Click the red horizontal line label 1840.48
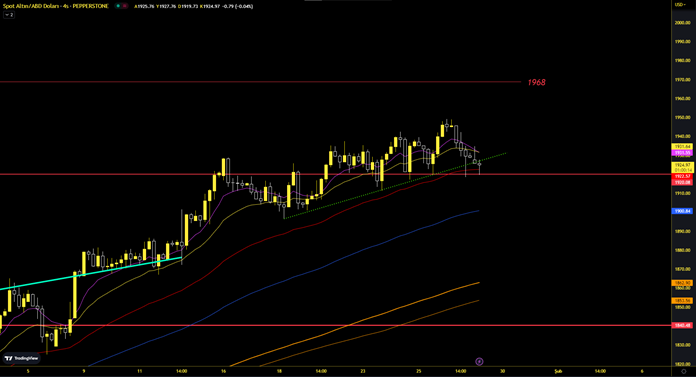This screenshot has width=696, height=377. click(682, 325)
